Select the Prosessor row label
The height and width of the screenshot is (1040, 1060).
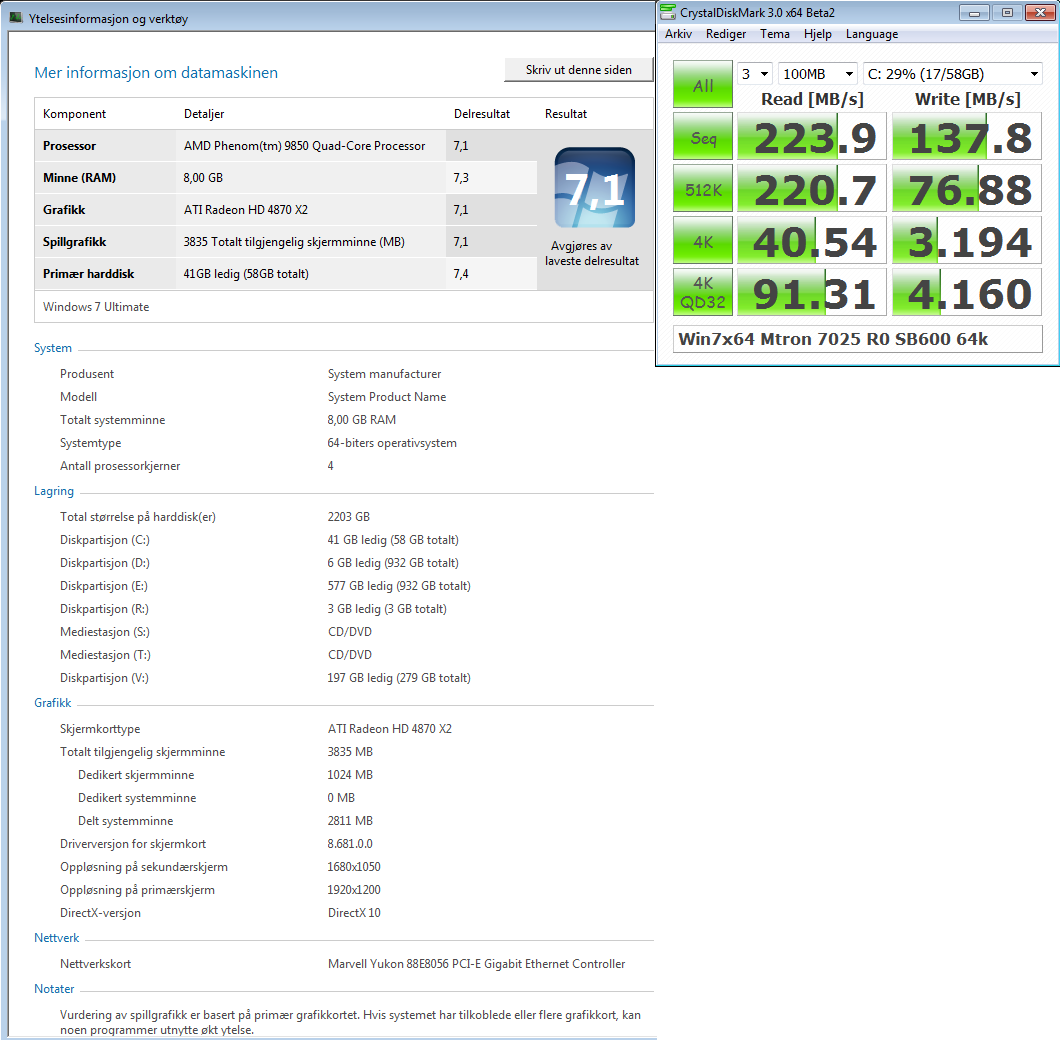pyautogui.click(x=70, y=146)
